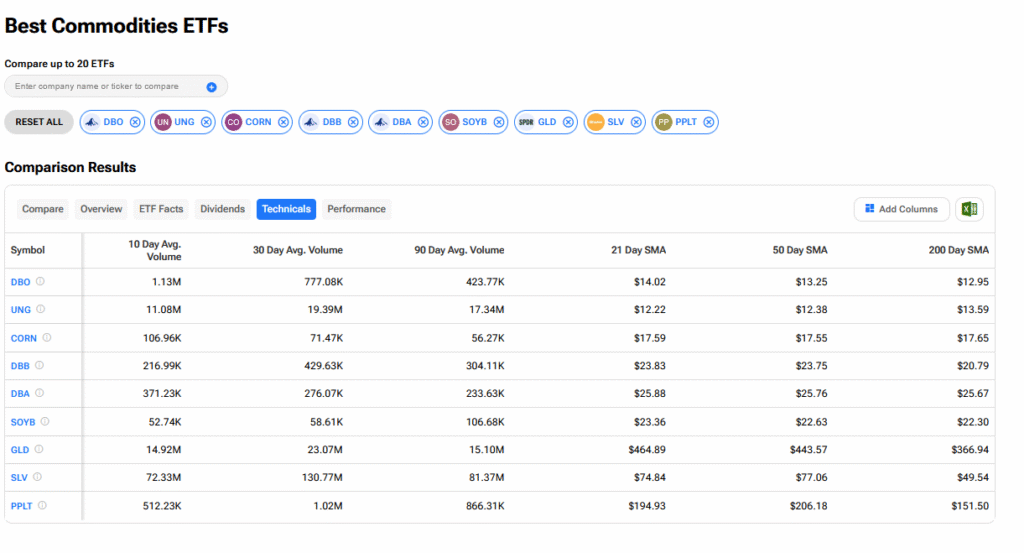Click the PP logo on PPLT chip
1024x553 pixels.
click(664, 122)
